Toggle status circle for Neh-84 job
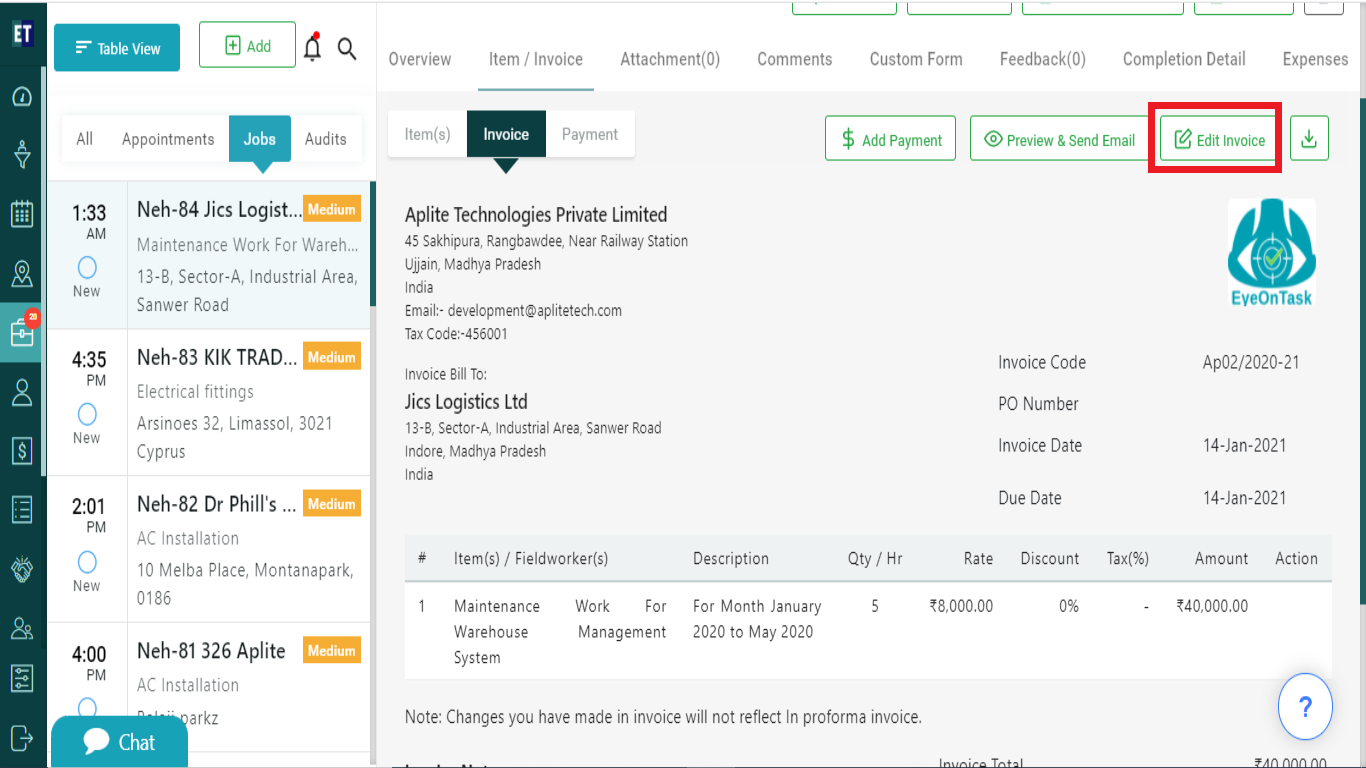The image size is (1366, 768). point(87,267)
